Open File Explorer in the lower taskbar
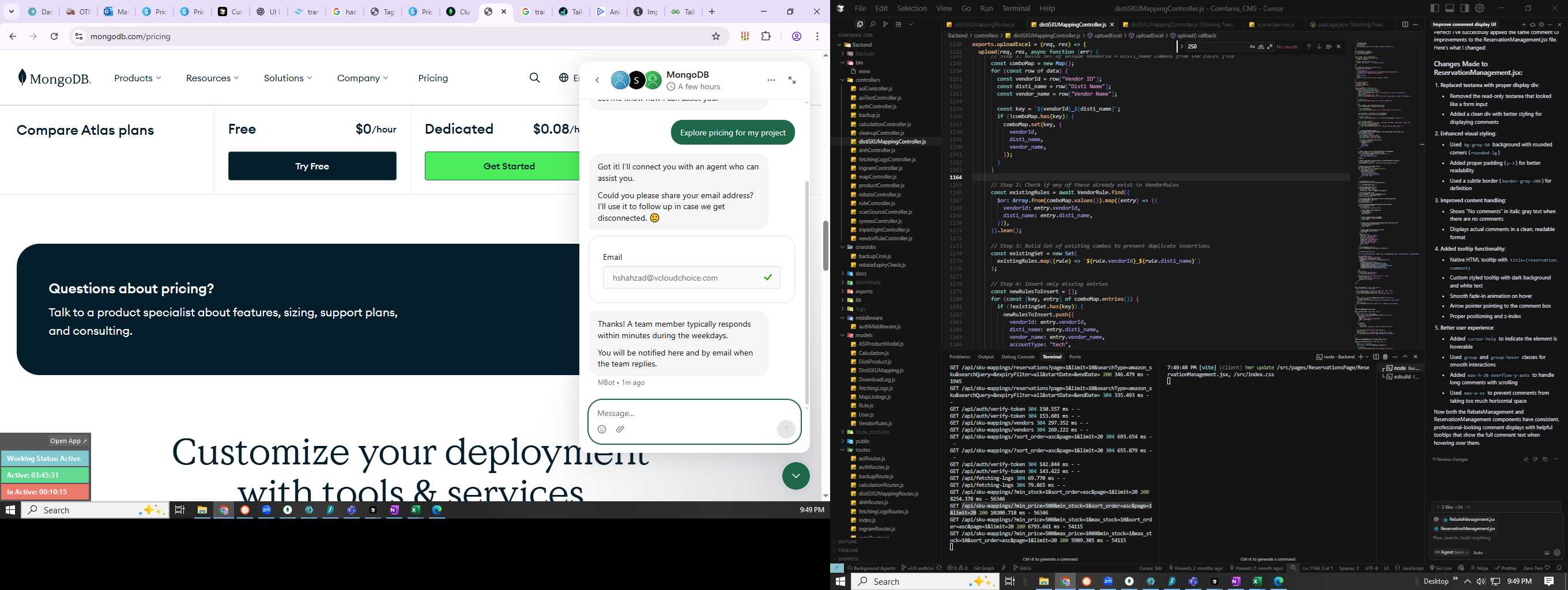Screen dimensions: 1568x590 [1043, 581]
